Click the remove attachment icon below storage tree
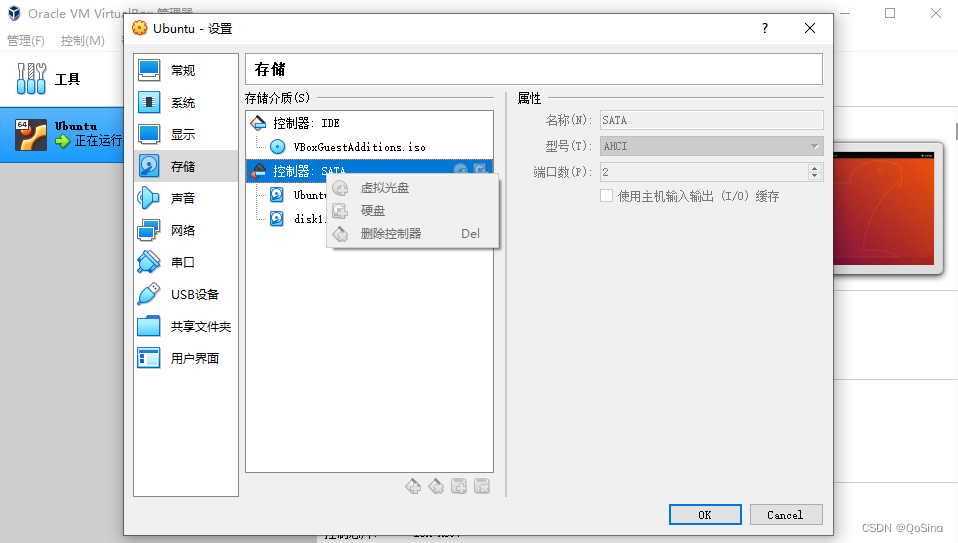 tap(482, 486)
